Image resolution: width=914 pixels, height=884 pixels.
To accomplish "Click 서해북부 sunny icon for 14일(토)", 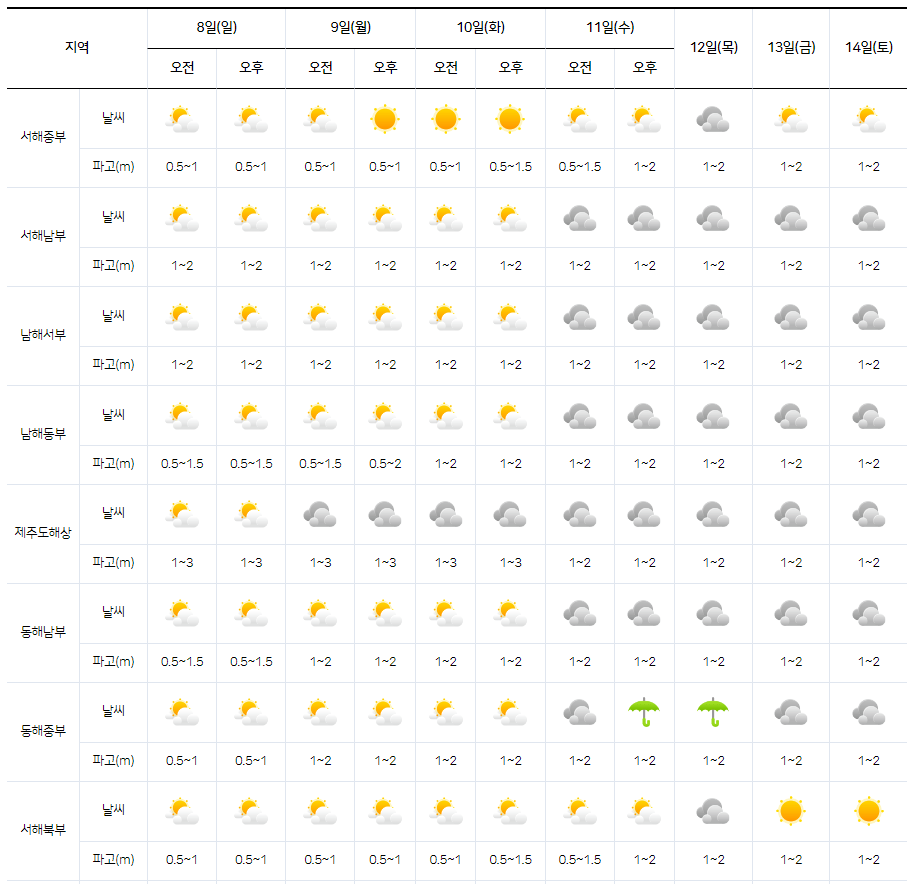I will pos(869,811).
